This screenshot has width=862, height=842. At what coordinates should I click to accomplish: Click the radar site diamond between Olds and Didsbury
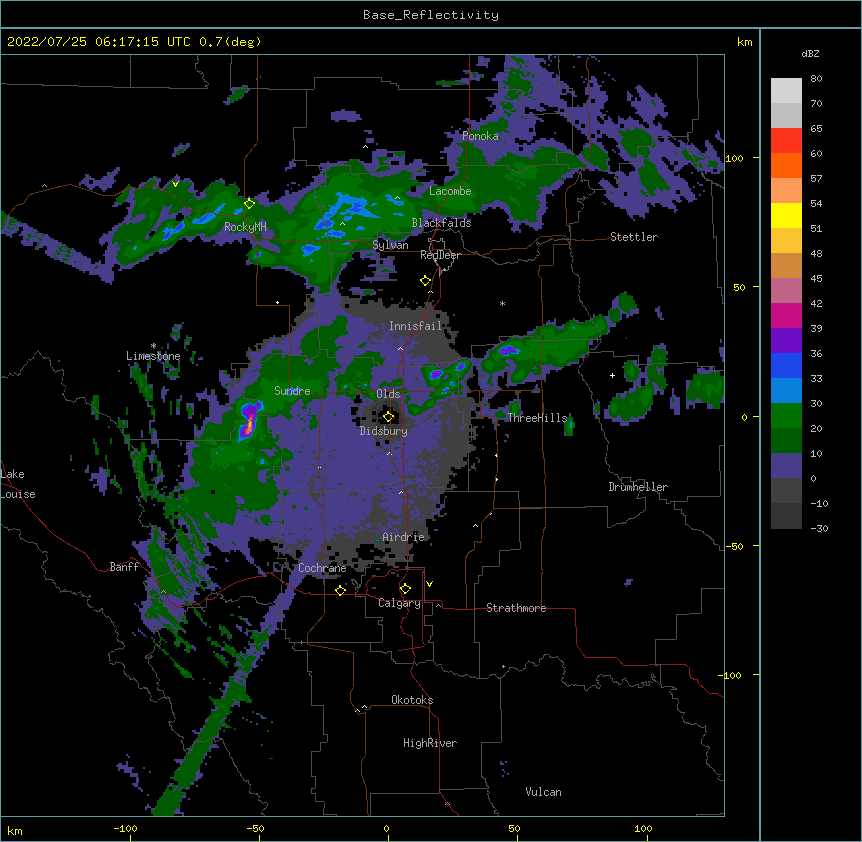point(388,416)
